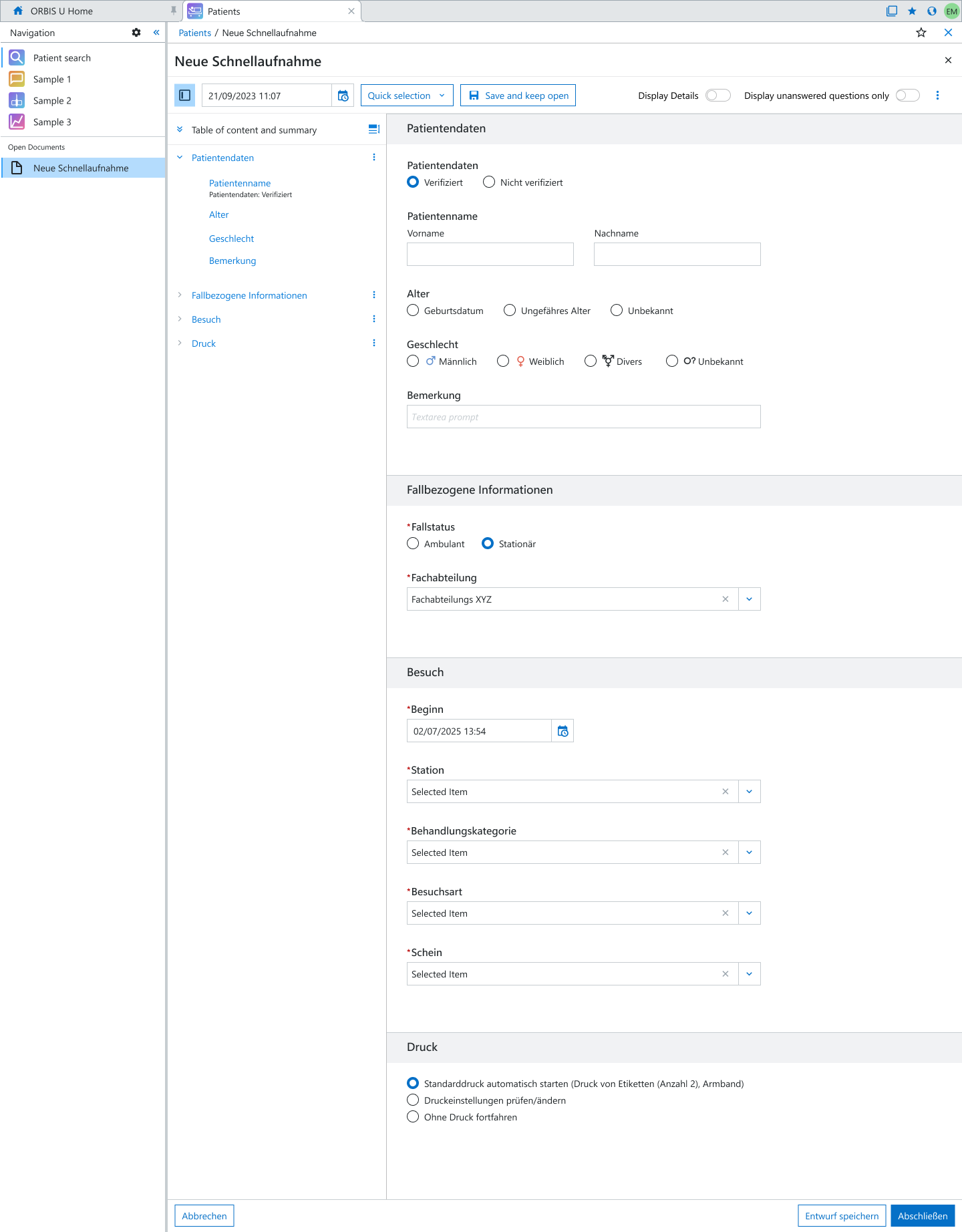Click Save and keep open button
962x1232 pixels.
(x=518, y=96)
